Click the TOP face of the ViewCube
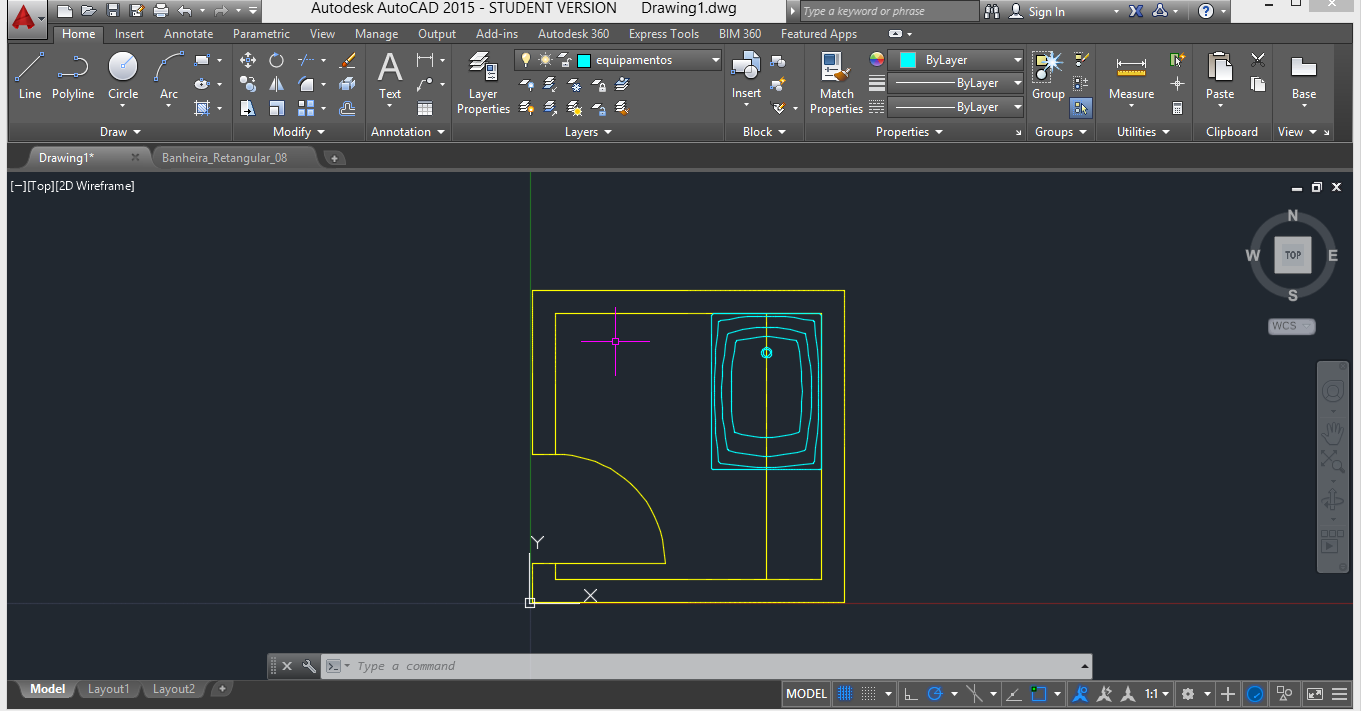Screen dimensions: 1361x711 [x=1293, y=255]
